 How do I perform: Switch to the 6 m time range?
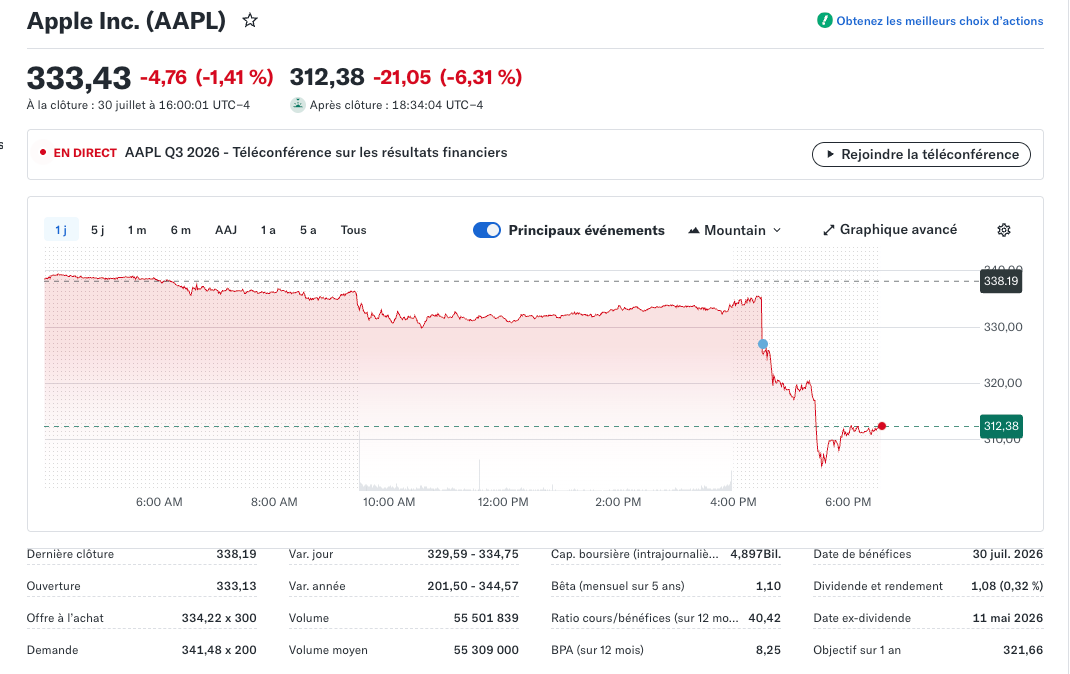(x=181, y=230)
